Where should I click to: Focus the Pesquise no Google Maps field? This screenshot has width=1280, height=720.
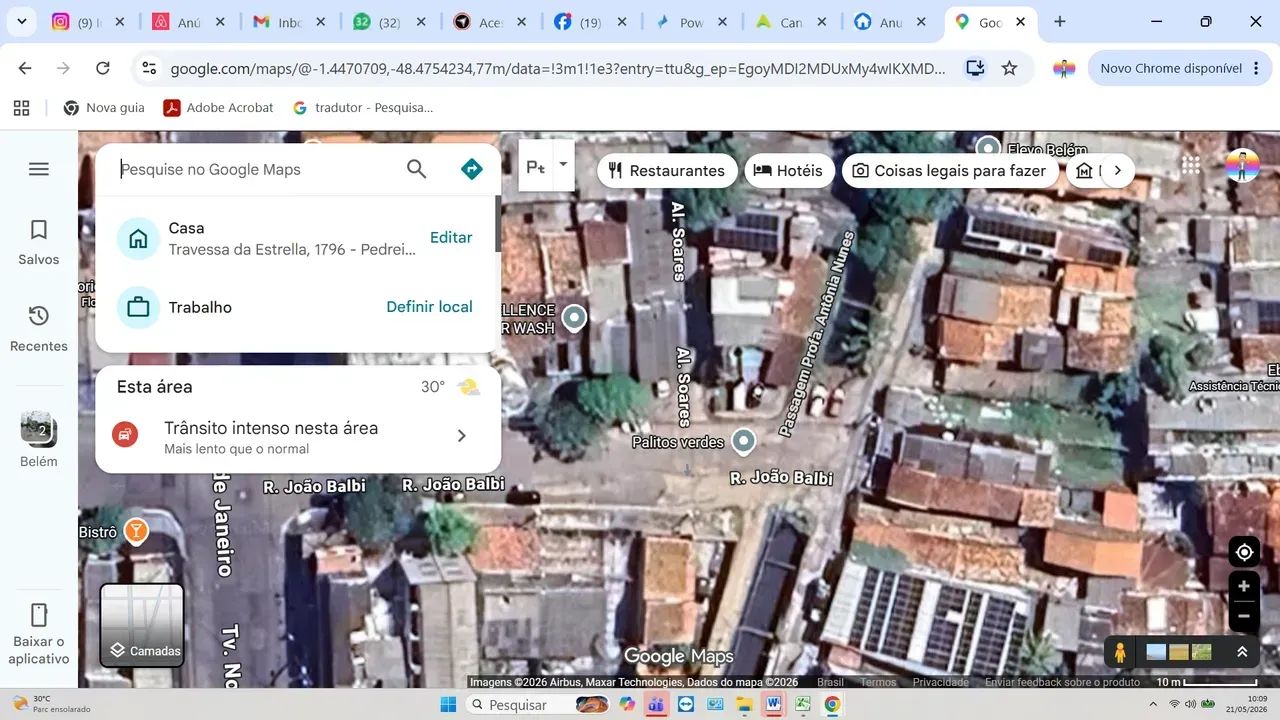[x=255, y=169]
